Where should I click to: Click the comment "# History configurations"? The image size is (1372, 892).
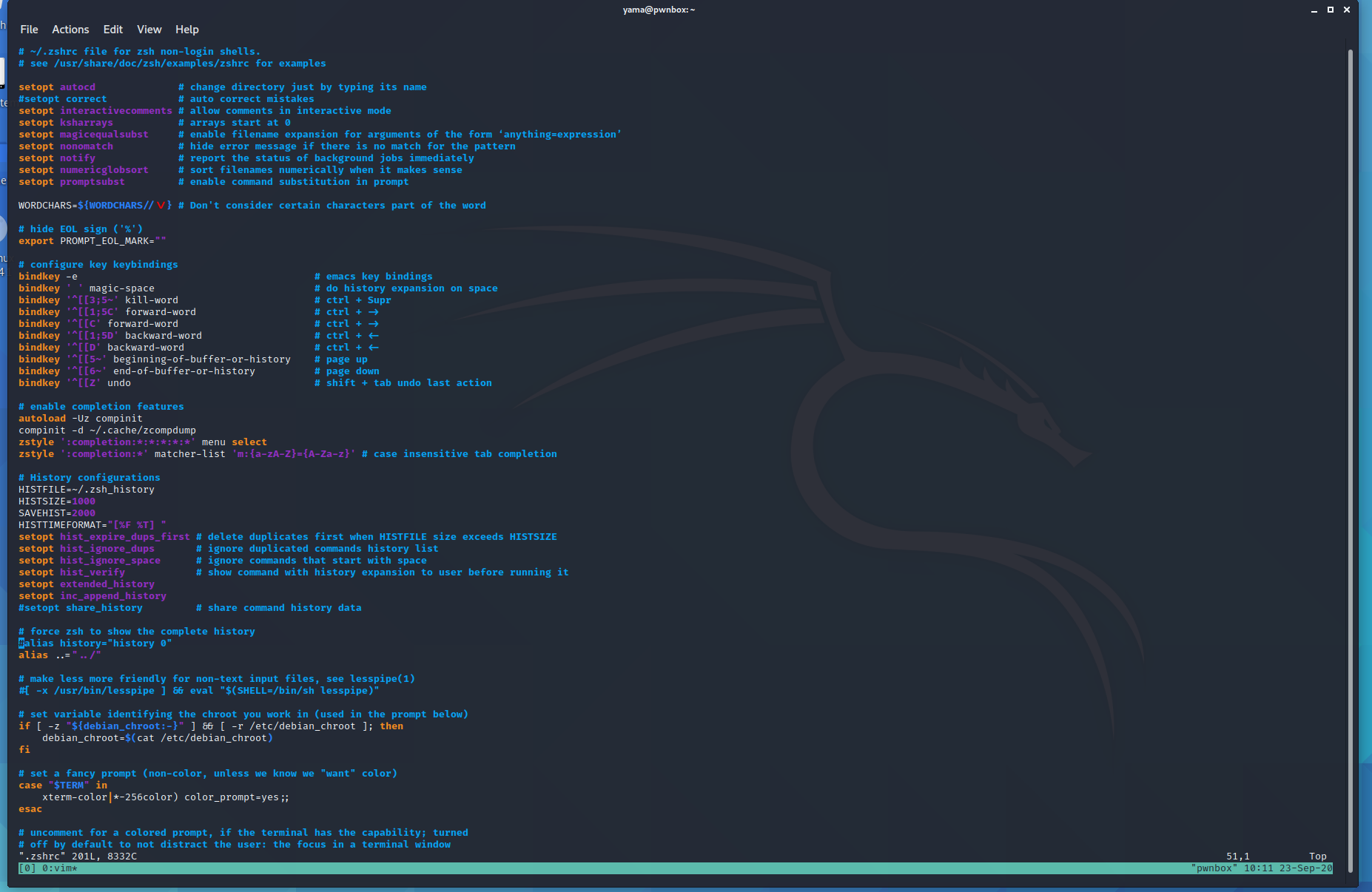point(90,478)
